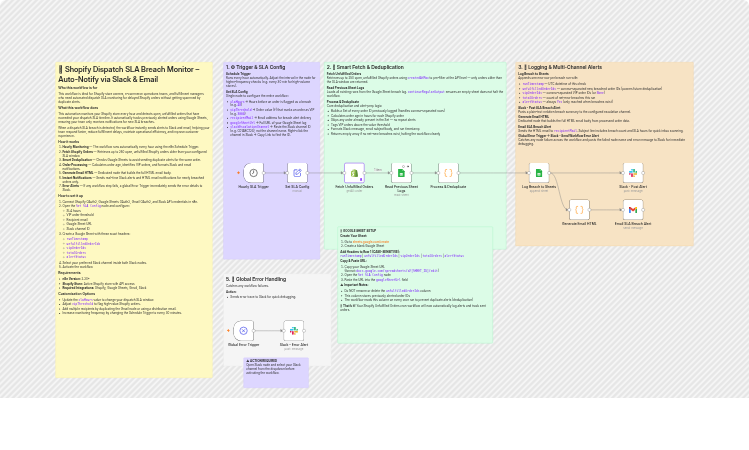Select the 'ACTION REQUIRED' purple sticky note
The width and height of the screenshot is (749, 450).
pos(276,373)
